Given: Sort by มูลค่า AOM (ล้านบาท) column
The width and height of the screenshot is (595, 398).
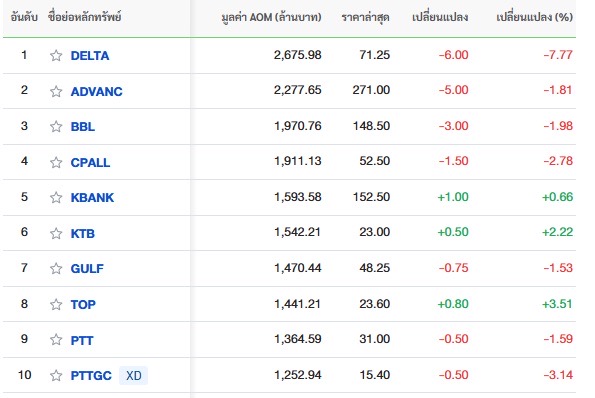Looking at the screenshot, I should (x=271, y=17).
